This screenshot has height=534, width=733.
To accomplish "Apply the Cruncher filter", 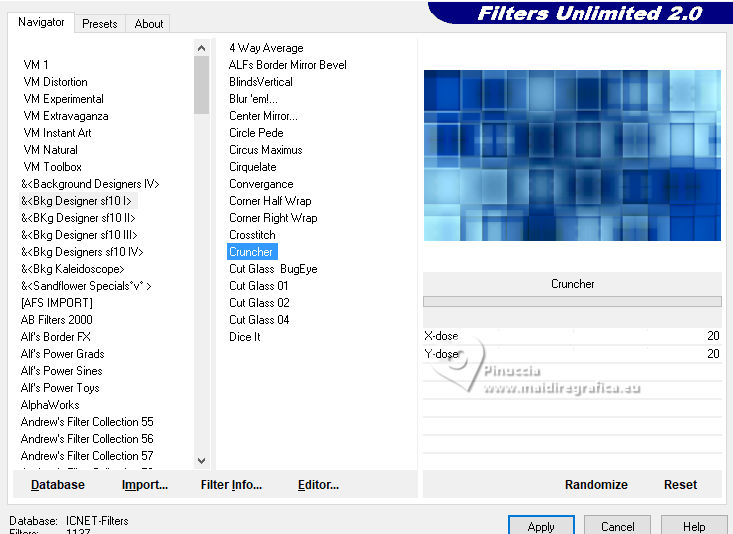I will coord(541,526).
